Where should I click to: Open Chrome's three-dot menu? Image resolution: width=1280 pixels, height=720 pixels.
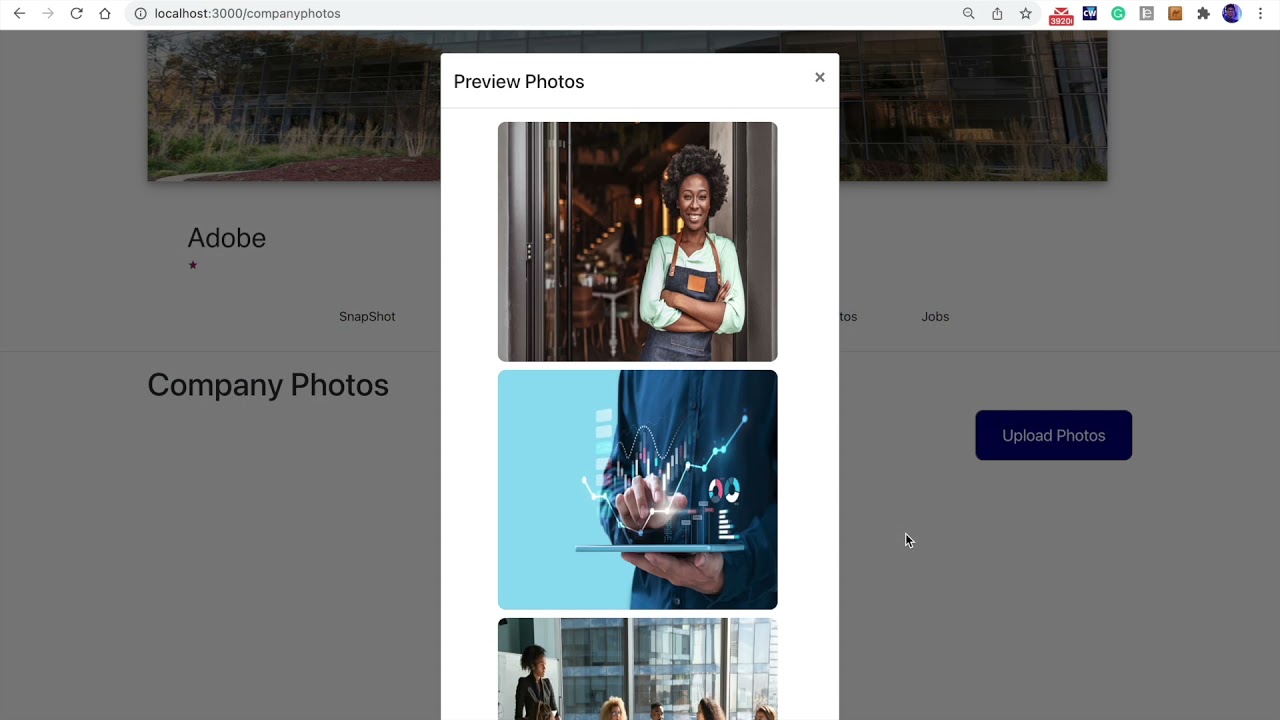pyautogui.click(x=1260, y=13)
